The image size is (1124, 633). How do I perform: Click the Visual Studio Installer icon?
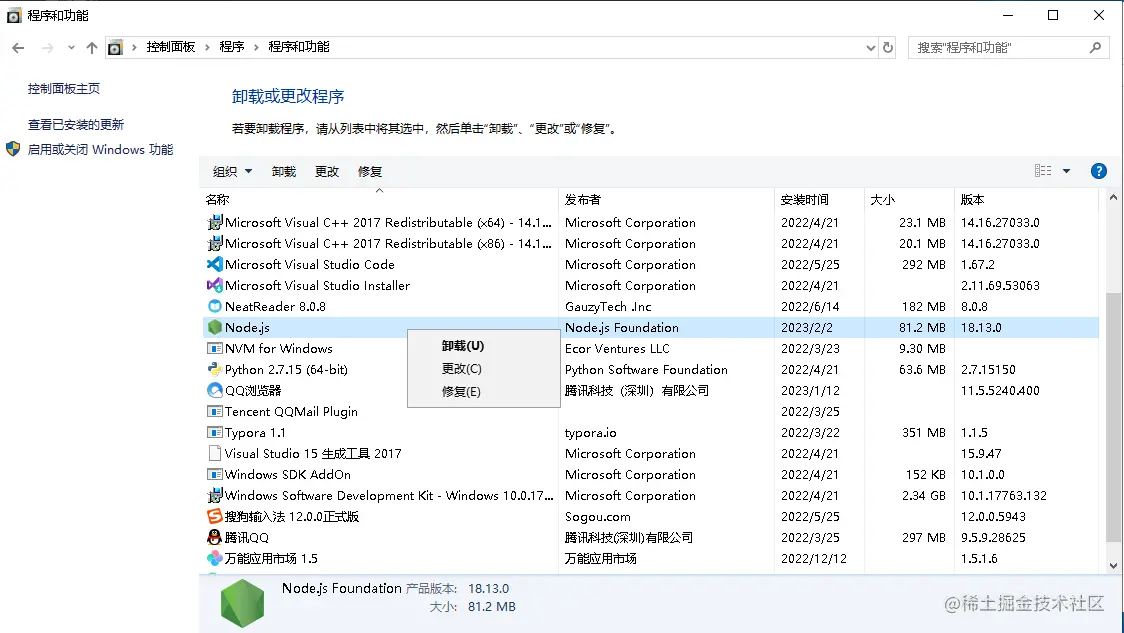tap(214, 285)
